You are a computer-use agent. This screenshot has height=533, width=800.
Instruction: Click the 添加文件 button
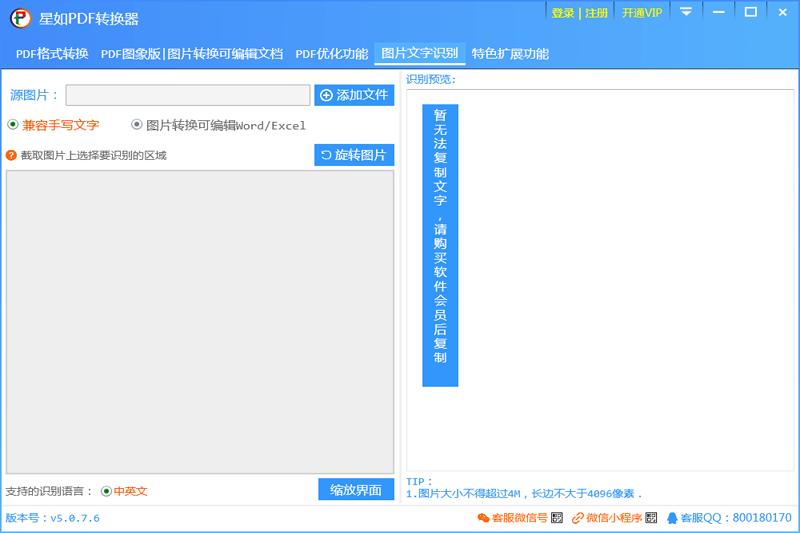pyautogui.click(x=354, y=95)
